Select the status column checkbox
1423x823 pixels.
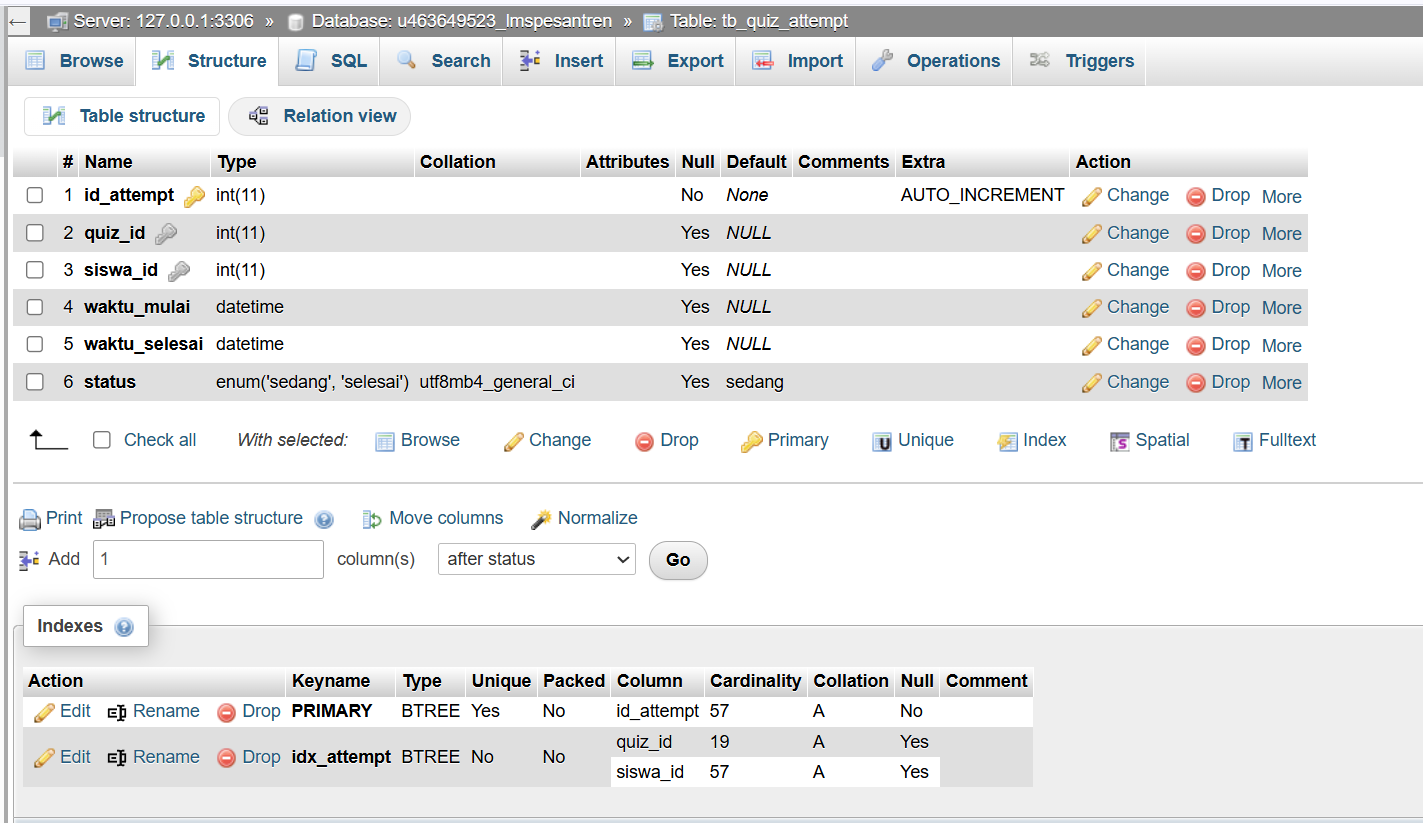click(x=35, y=382)
